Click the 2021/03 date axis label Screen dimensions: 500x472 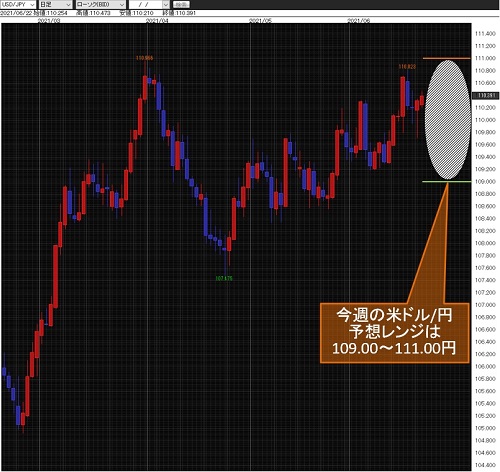tap(49, 20)
